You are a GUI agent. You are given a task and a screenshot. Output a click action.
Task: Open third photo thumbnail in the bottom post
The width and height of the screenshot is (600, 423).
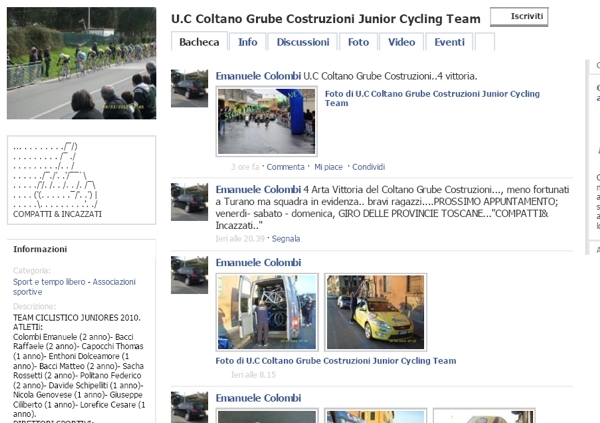[484, 416]
